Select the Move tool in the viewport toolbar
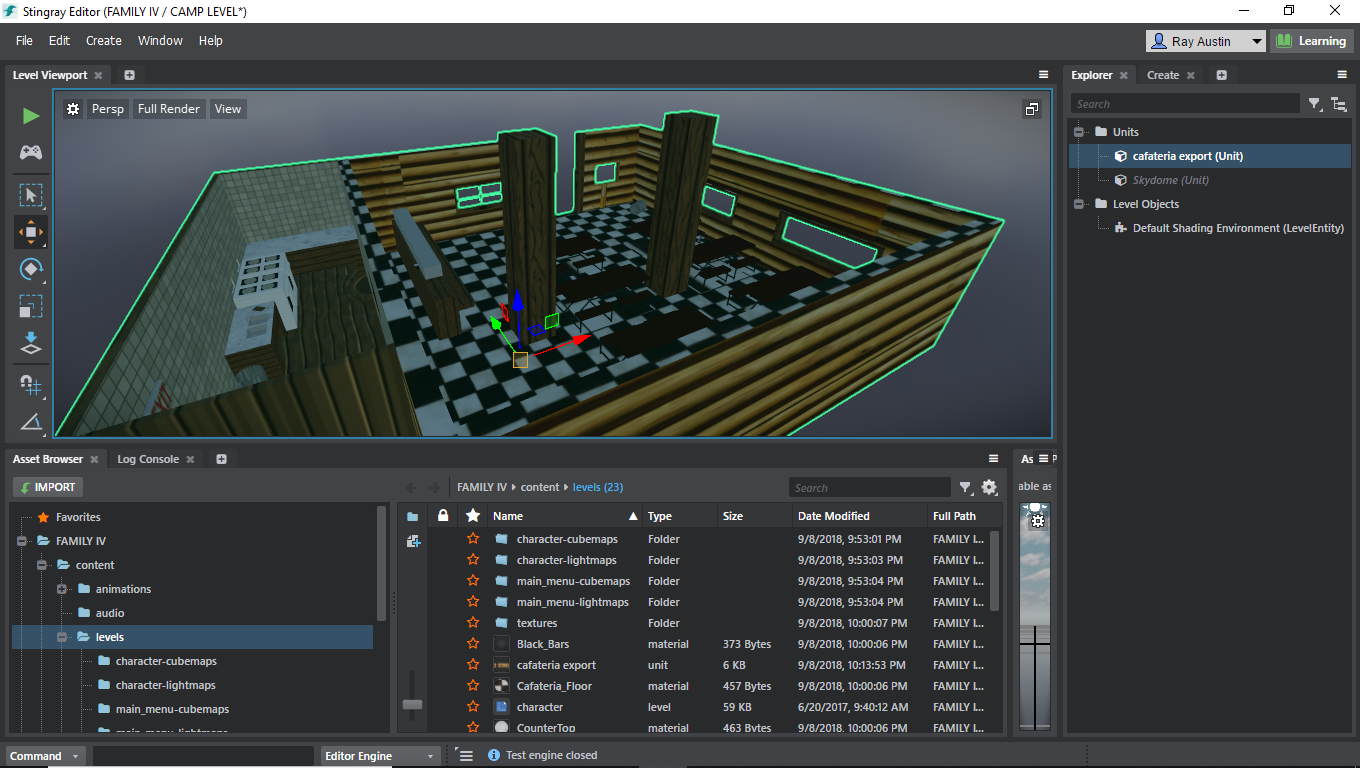1360x768 pixels. click(x=30, y=232)
